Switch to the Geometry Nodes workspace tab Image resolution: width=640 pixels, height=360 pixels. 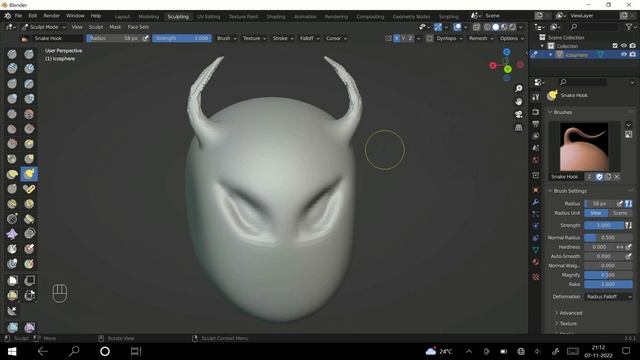tap(411, 17)
